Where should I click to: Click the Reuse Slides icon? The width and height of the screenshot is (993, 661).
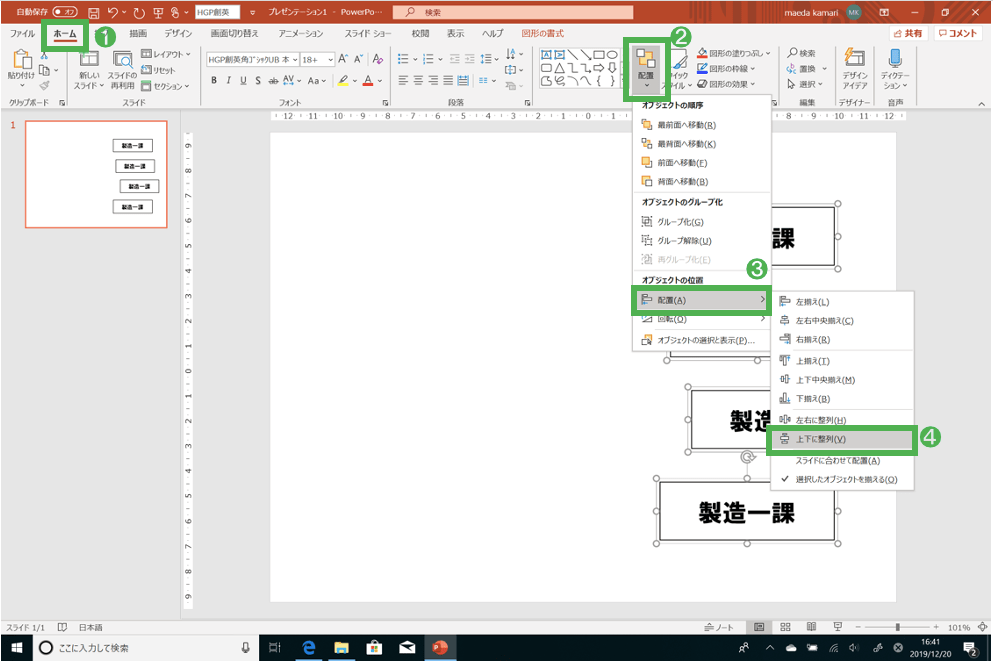point(122,60)
